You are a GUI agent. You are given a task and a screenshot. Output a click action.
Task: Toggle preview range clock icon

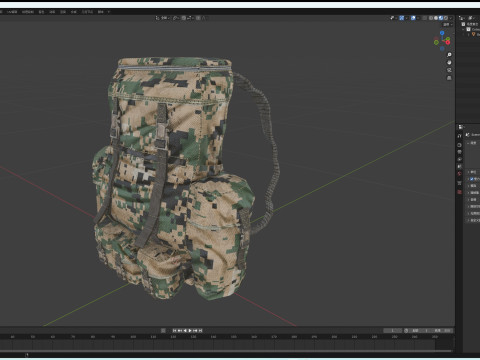pos(406,330)
